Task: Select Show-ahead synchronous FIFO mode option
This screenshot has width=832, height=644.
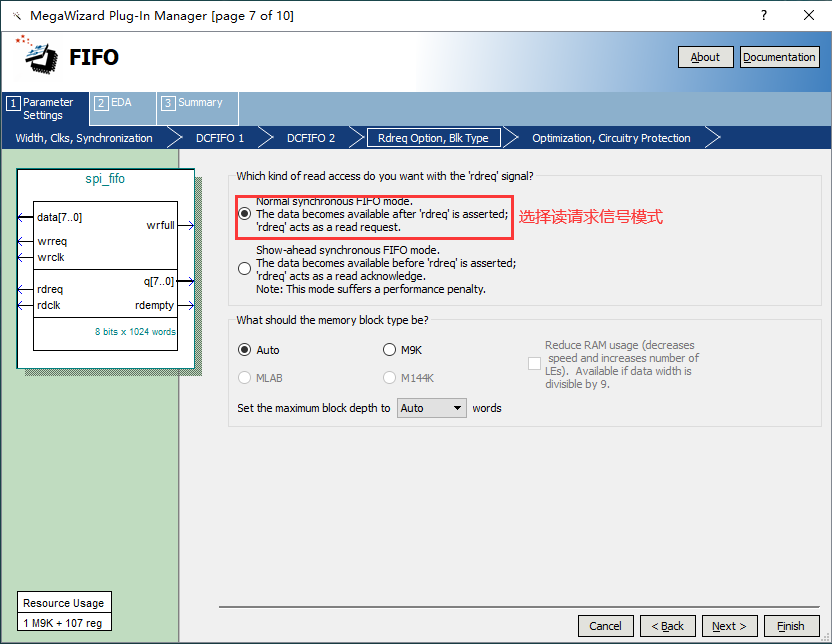Action: click(x=245, y=268)
